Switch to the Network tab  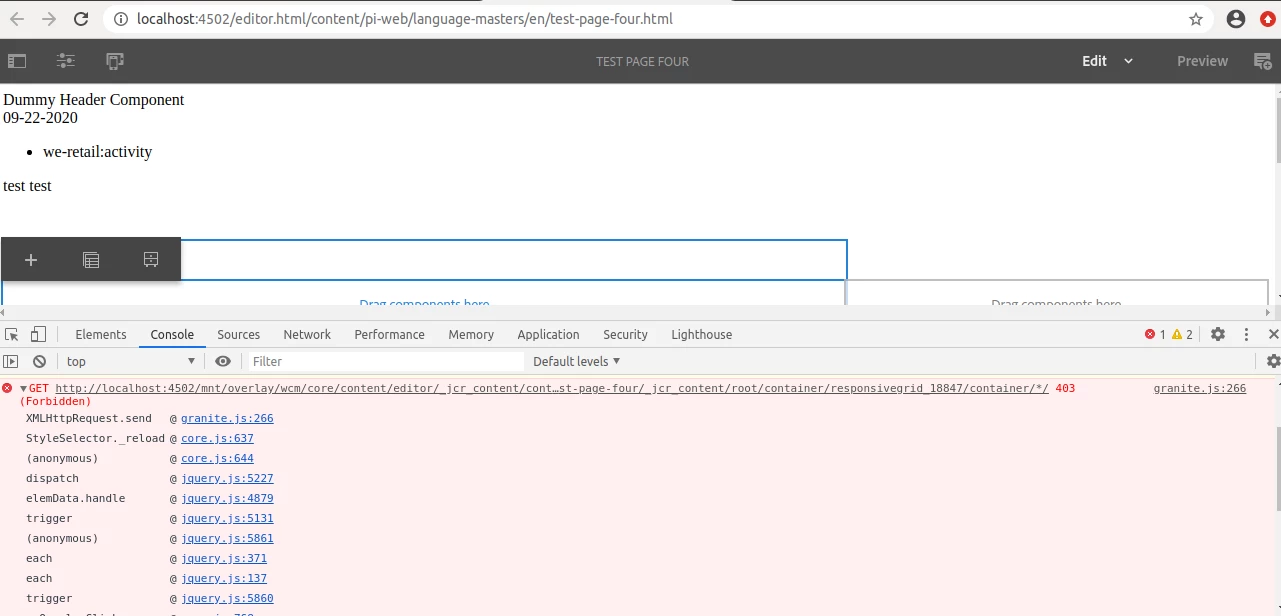(307, 334)
